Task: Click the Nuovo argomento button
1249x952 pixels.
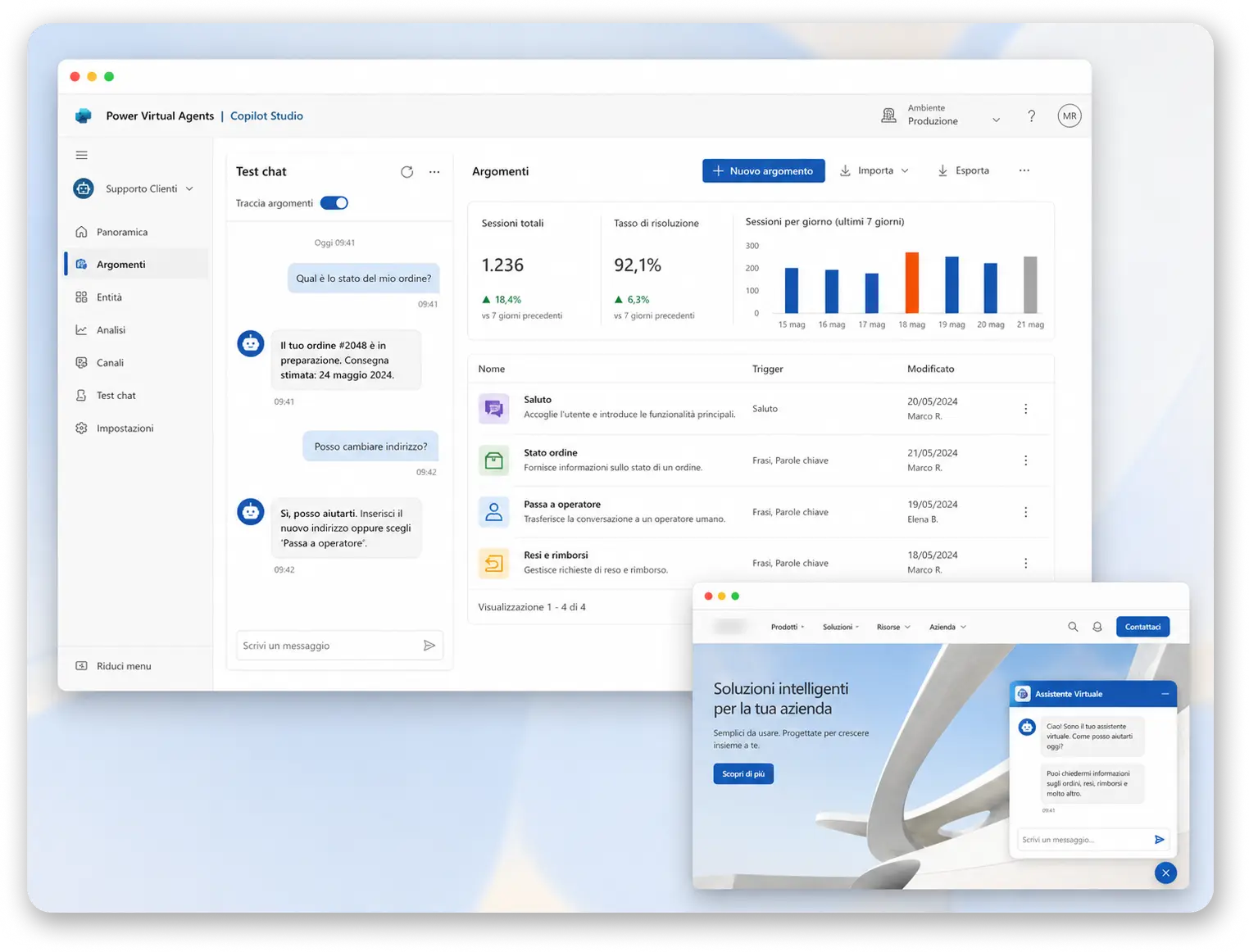Action: click(763, 171)
